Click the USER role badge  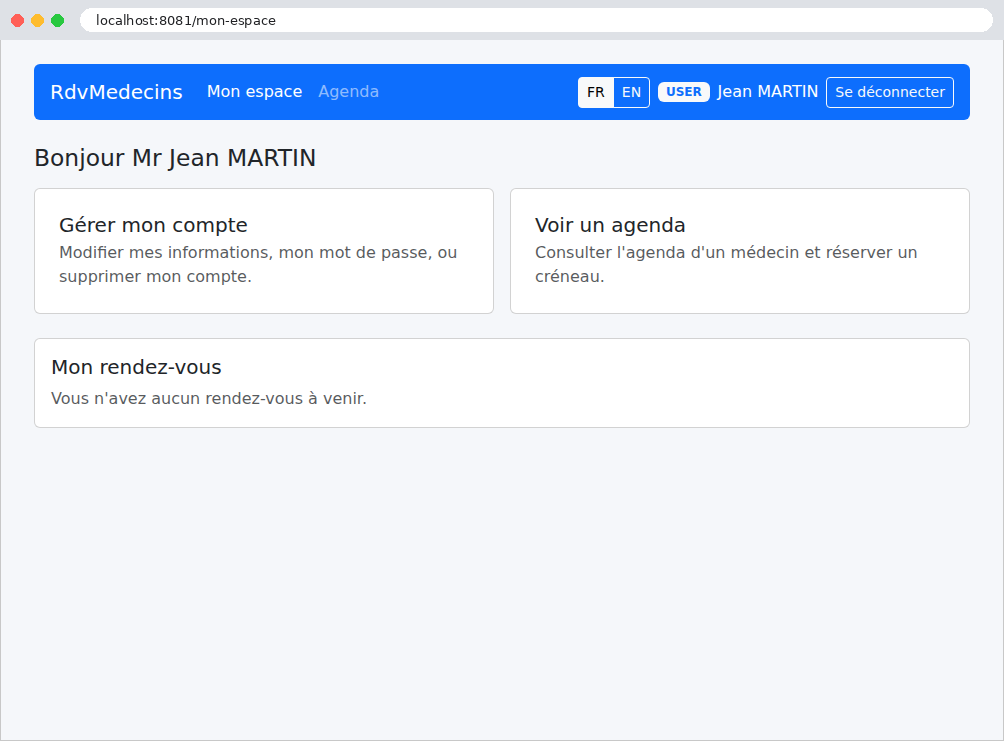tap(684, 92)
